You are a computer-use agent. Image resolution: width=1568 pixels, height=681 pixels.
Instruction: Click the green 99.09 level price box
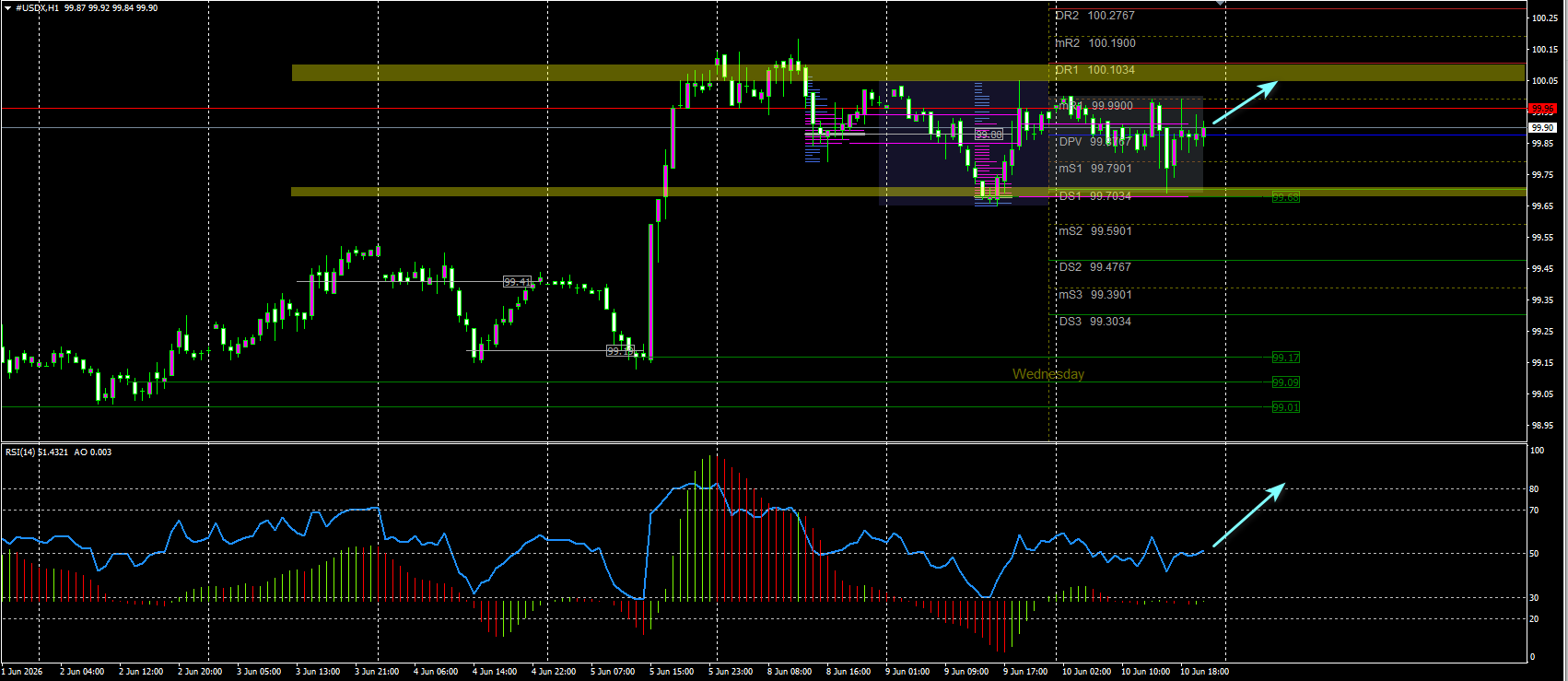tap(1286, 382)
